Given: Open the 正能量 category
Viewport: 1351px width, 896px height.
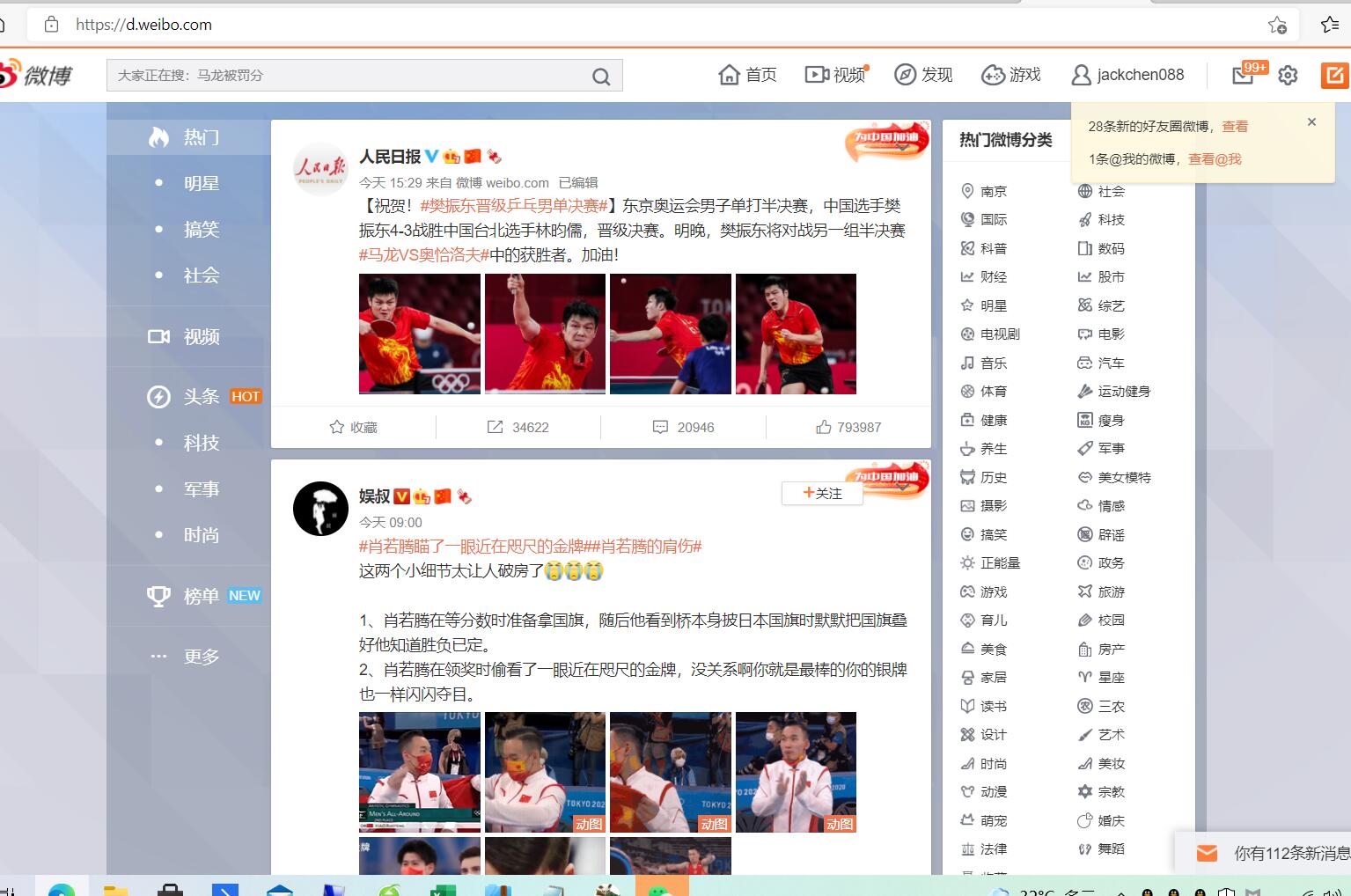Looking at the screenshot, I should pos(990,562).
